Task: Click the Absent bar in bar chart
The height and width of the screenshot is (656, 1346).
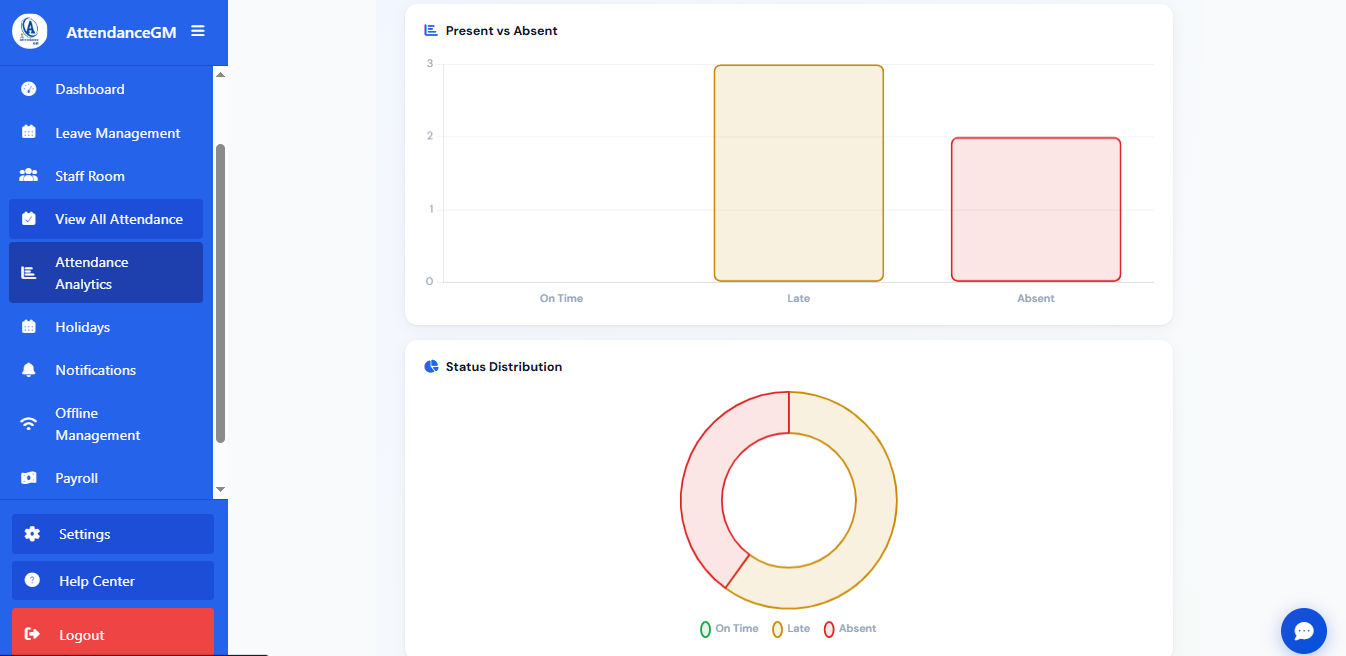Action: (1036, 209)
